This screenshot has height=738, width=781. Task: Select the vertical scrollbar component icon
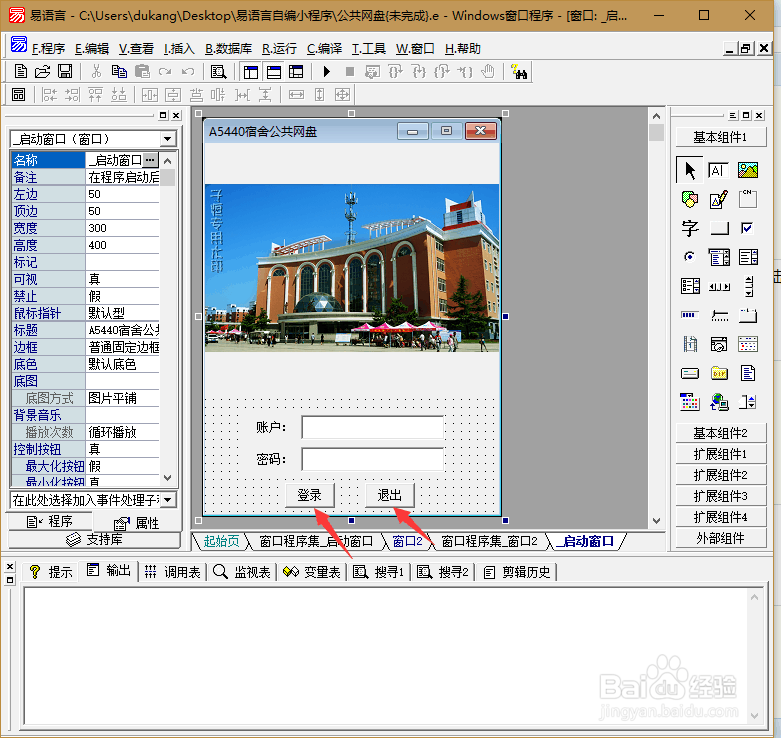(749, 286)
